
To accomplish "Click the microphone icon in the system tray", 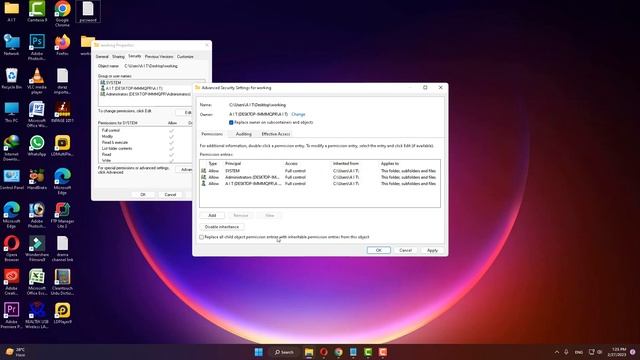I will (567, 352).
